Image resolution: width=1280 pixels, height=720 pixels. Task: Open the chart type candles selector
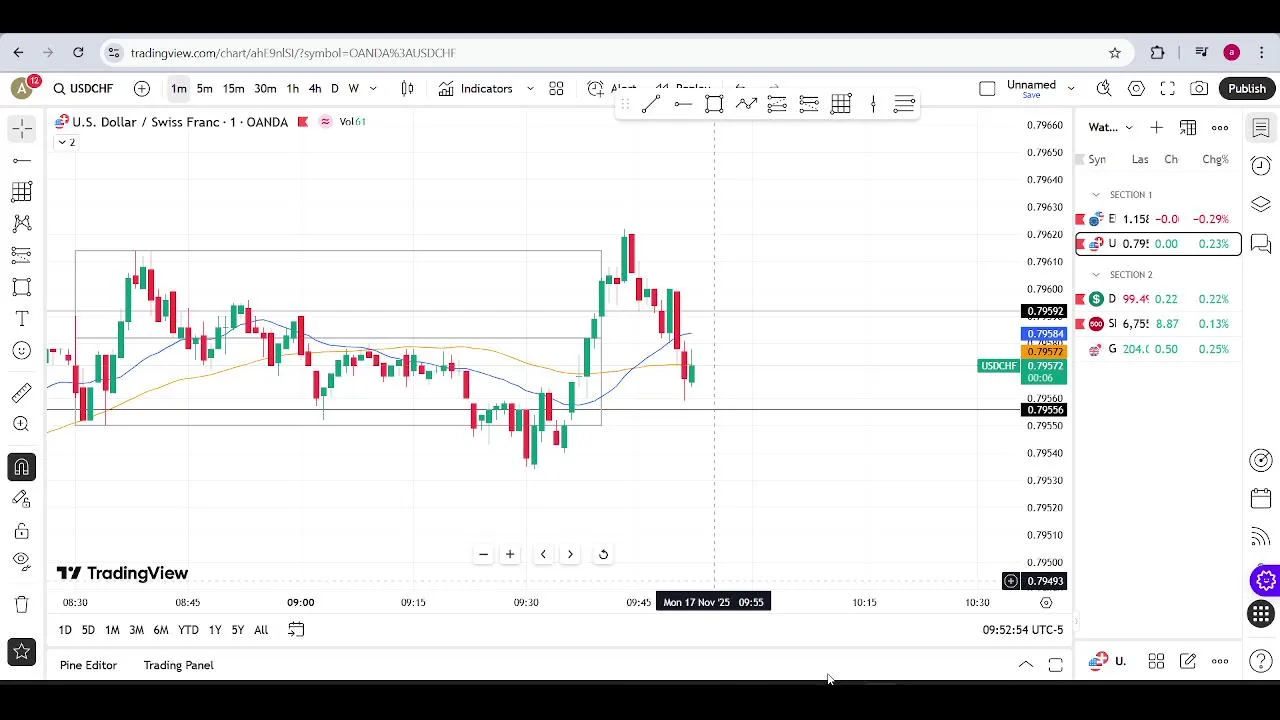[x=407, y=89]
